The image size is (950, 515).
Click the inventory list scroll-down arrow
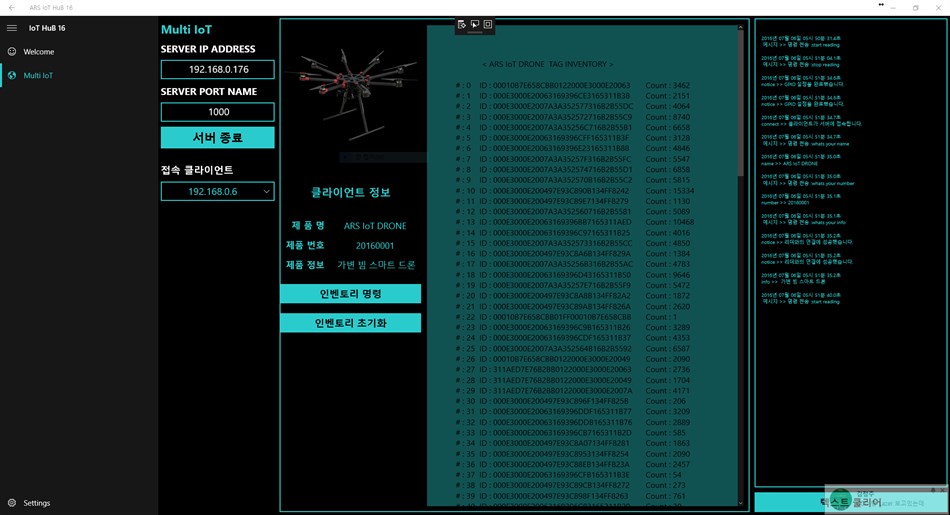(740, 502)
